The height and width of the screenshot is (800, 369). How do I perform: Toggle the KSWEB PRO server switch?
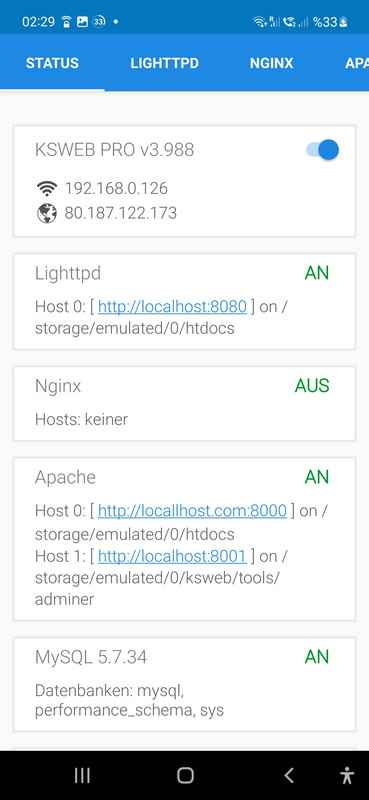tap(323, 150)
